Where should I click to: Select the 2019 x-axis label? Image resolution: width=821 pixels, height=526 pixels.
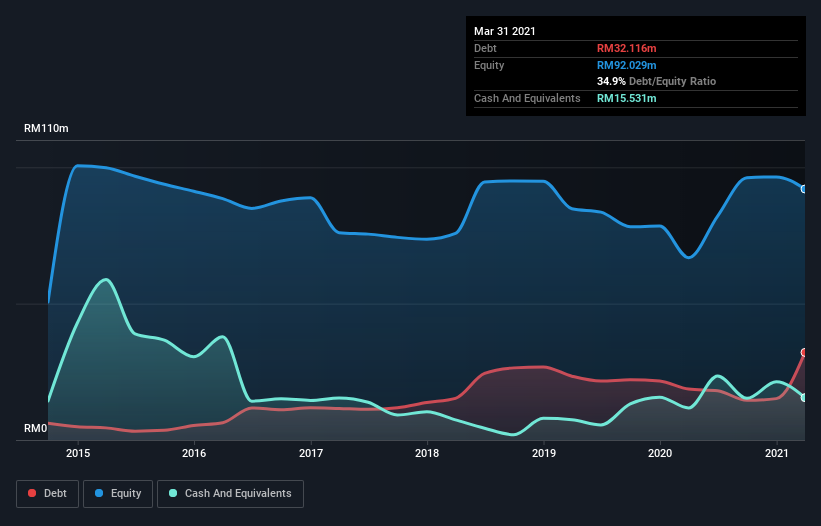(544, 453)
